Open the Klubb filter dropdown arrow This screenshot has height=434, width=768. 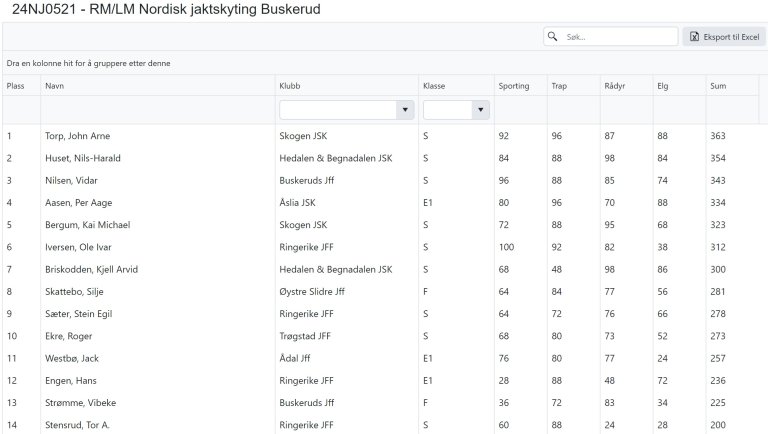pyautogui.click(x=405, y=110)
